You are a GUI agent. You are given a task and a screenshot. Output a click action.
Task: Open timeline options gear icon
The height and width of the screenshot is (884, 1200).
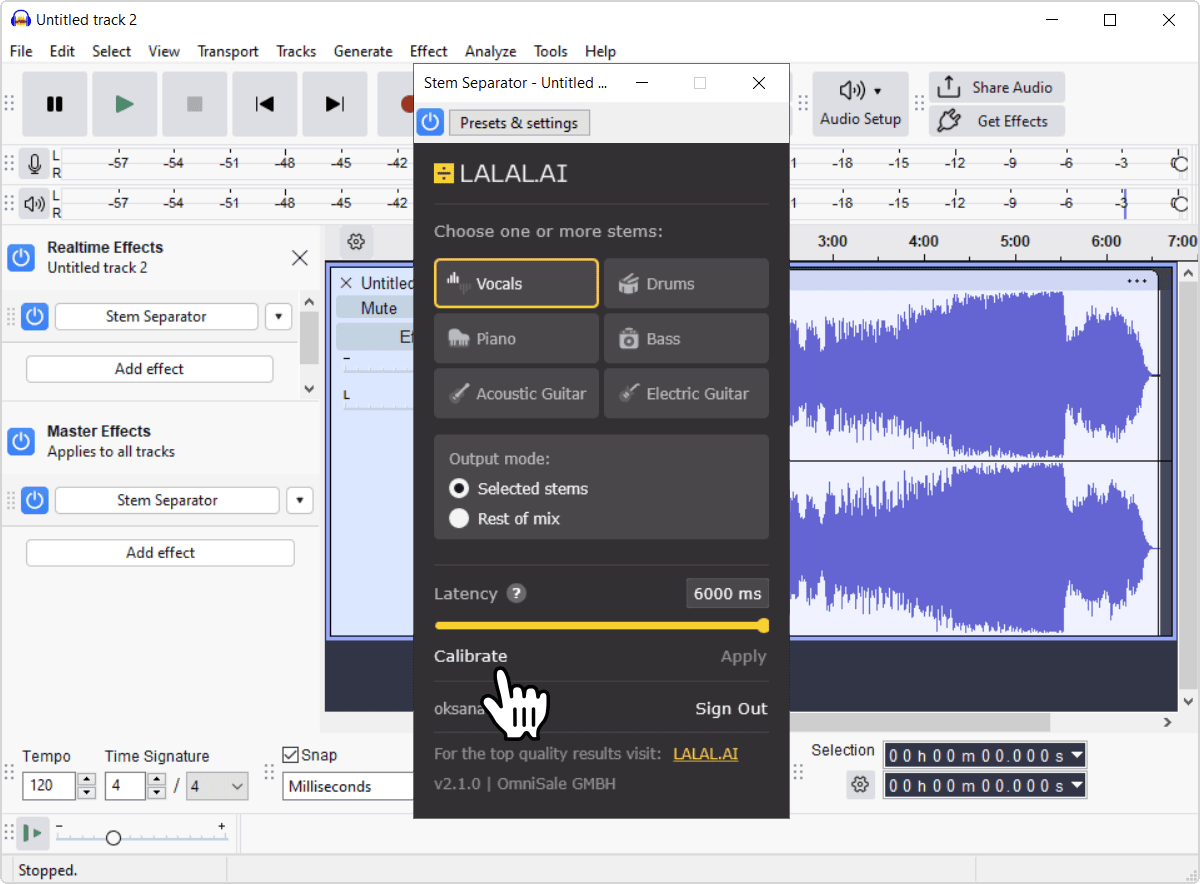click(356, 241)
